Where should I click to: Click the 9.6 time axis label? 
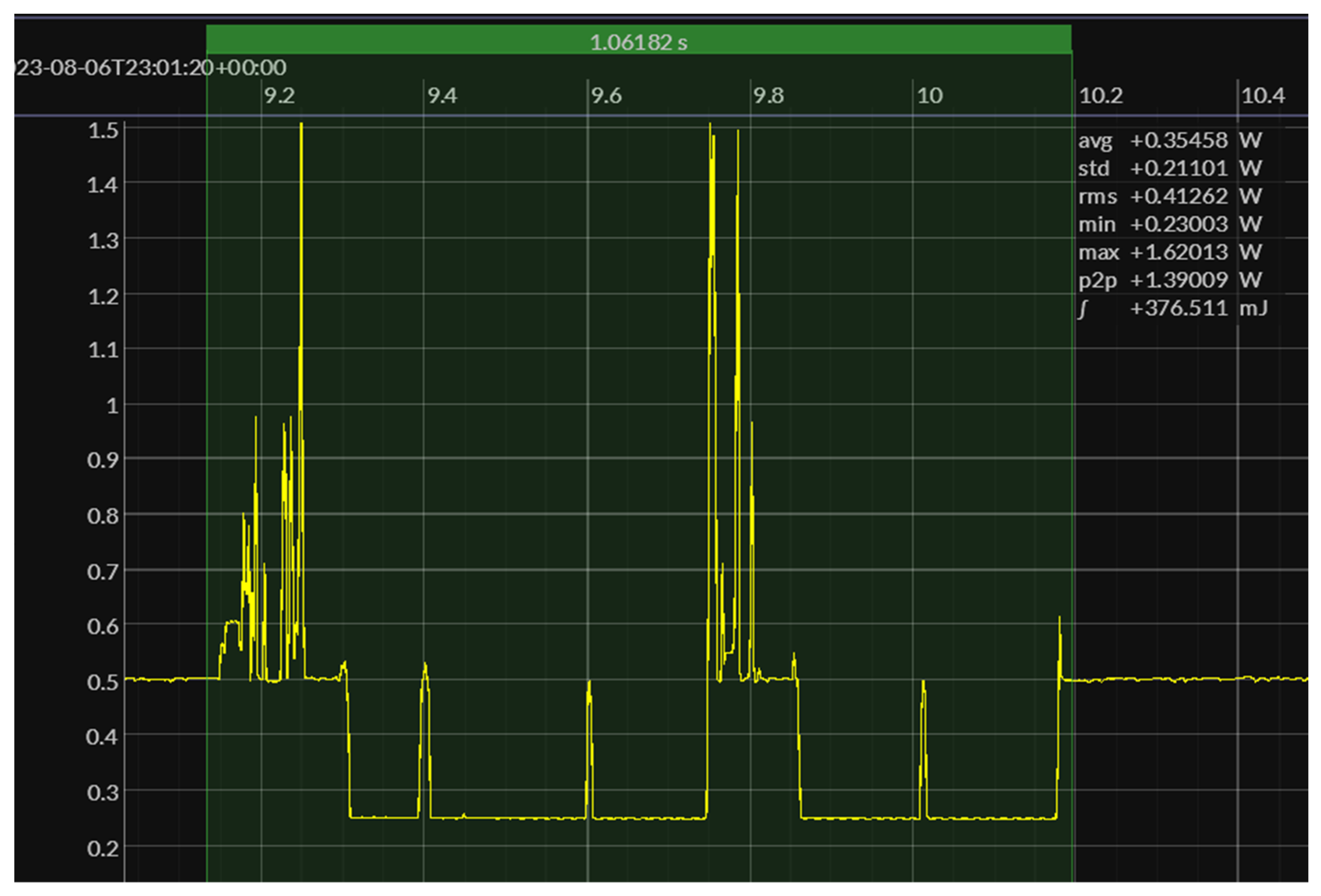click(x=606, y=95)
